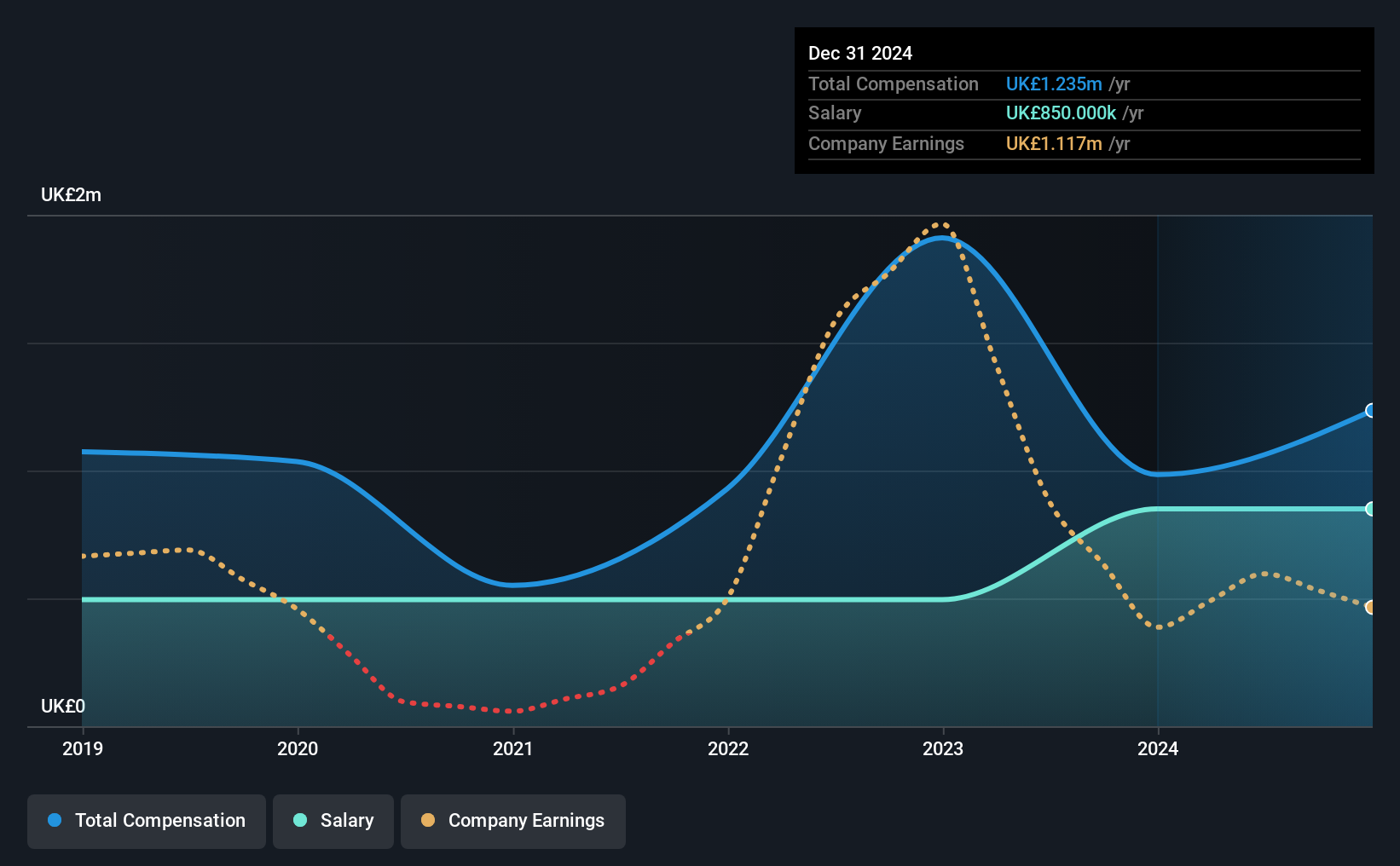Click the Salary tooltip row label
Image resolution: width=1400 pixels, height=866 pixels.
coord(835,113)
